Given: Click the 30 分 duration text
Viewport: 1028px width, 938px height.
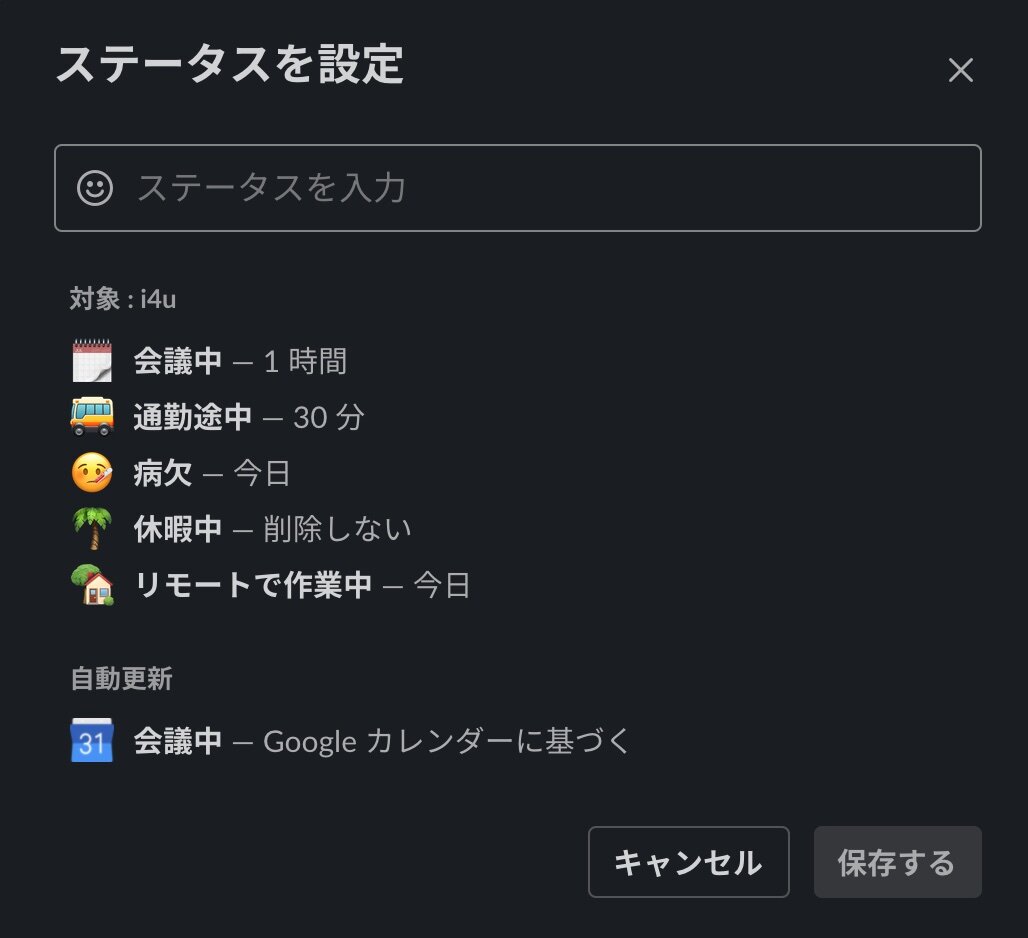Looking at the screenshot, I should [x=328, y=418].
